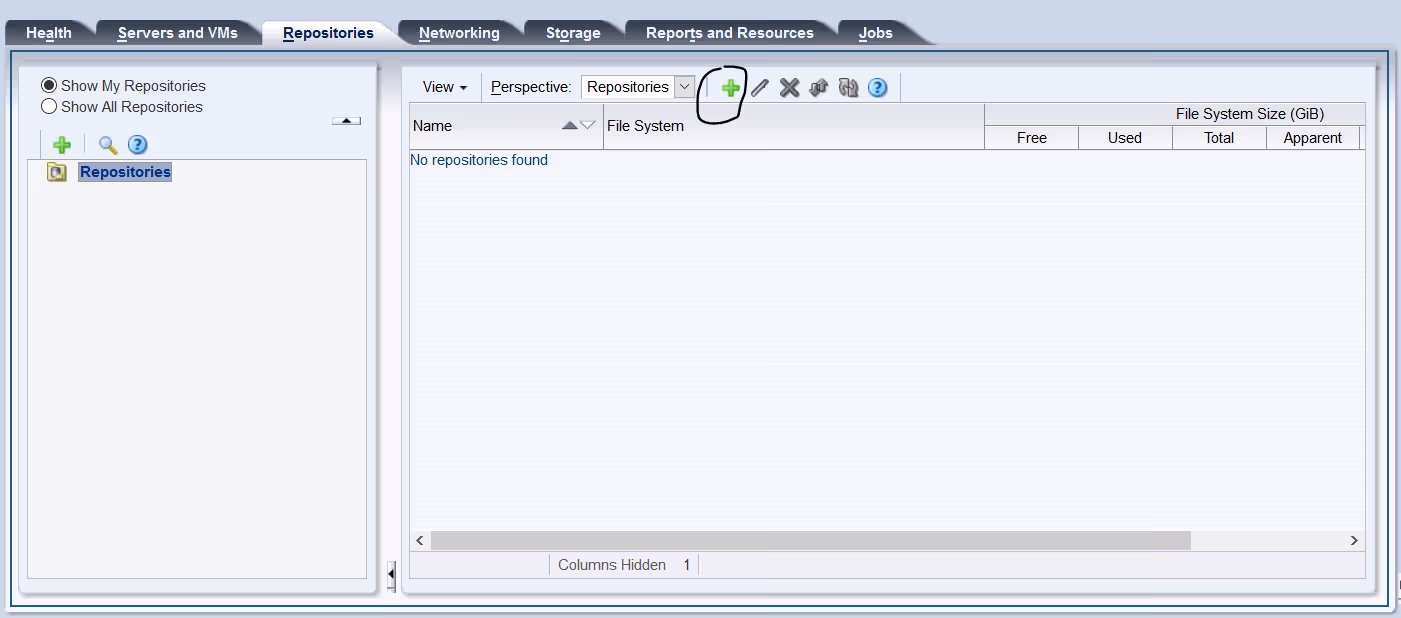Click the magnifying glass find icon in the left panel

108,145
